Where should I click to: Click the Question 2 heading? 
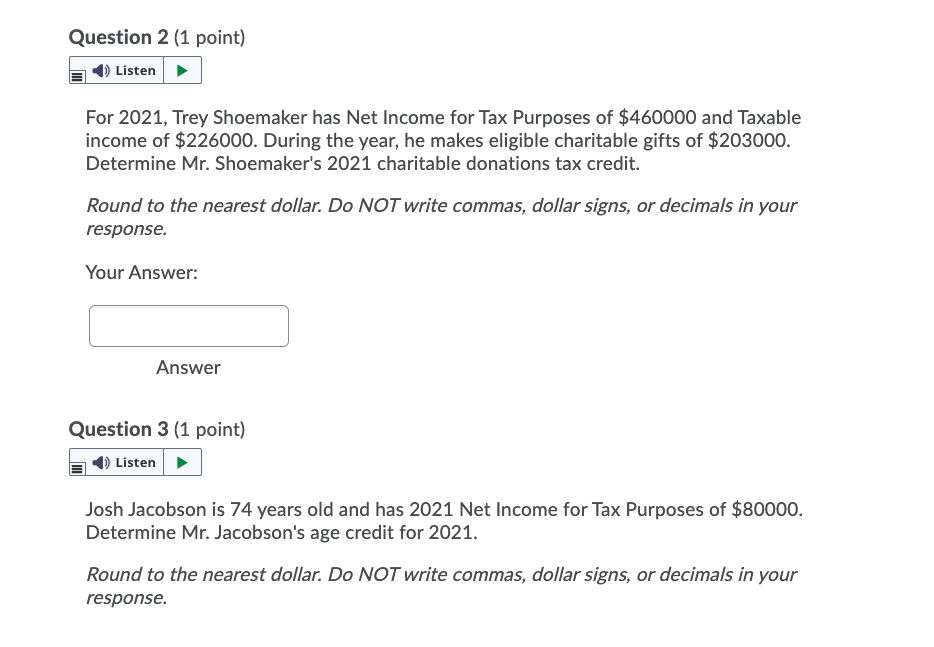(118, 37)
